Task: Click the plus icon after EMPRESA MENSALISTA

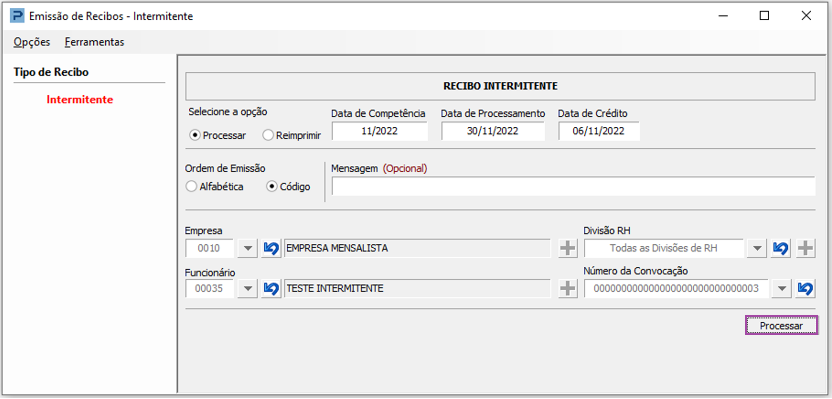Action: tap(568, 248)
